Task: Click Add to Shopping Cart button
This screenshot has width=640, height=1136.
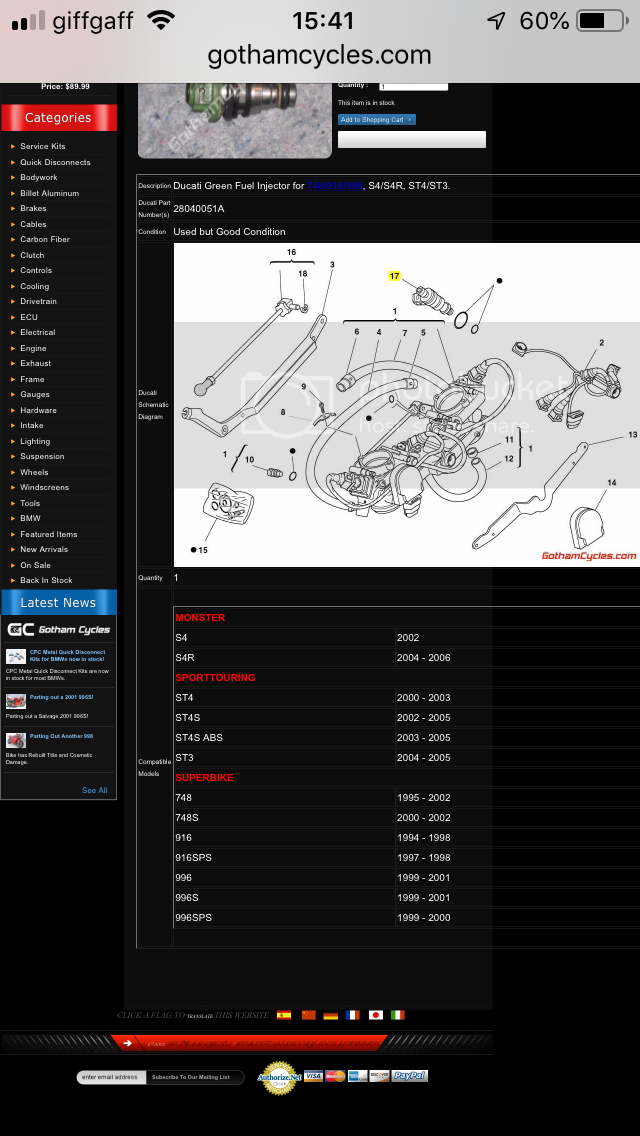Action: 377,120
